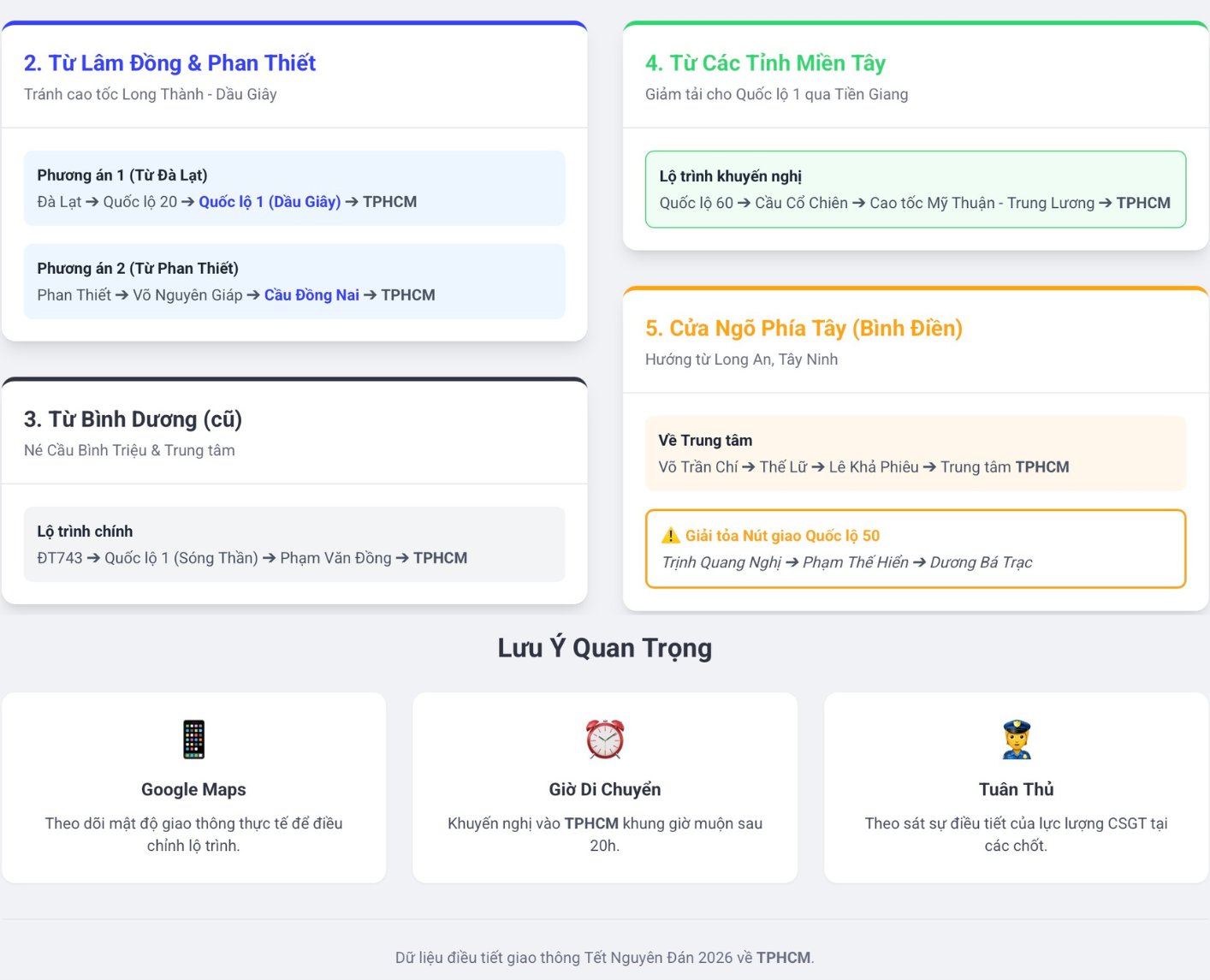Click the Về Trung tâm route label
This screenshot has height=980, width=1210.
pyautogui.click(x=705, y=441)
